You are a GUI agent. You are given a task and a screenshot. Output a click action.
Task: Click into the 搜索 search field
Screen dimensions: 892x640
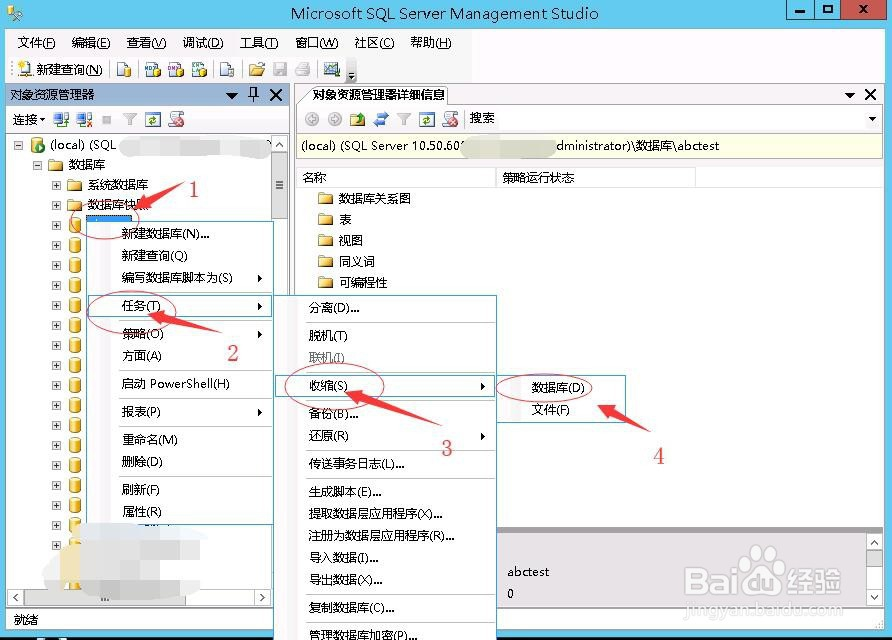pos(666,118)
